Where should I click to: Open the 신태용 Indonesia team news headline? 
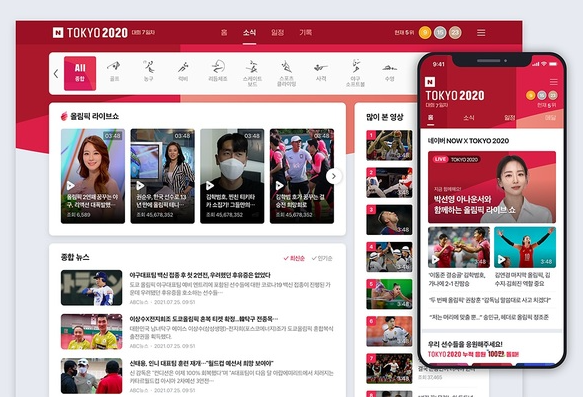(202, 363)
